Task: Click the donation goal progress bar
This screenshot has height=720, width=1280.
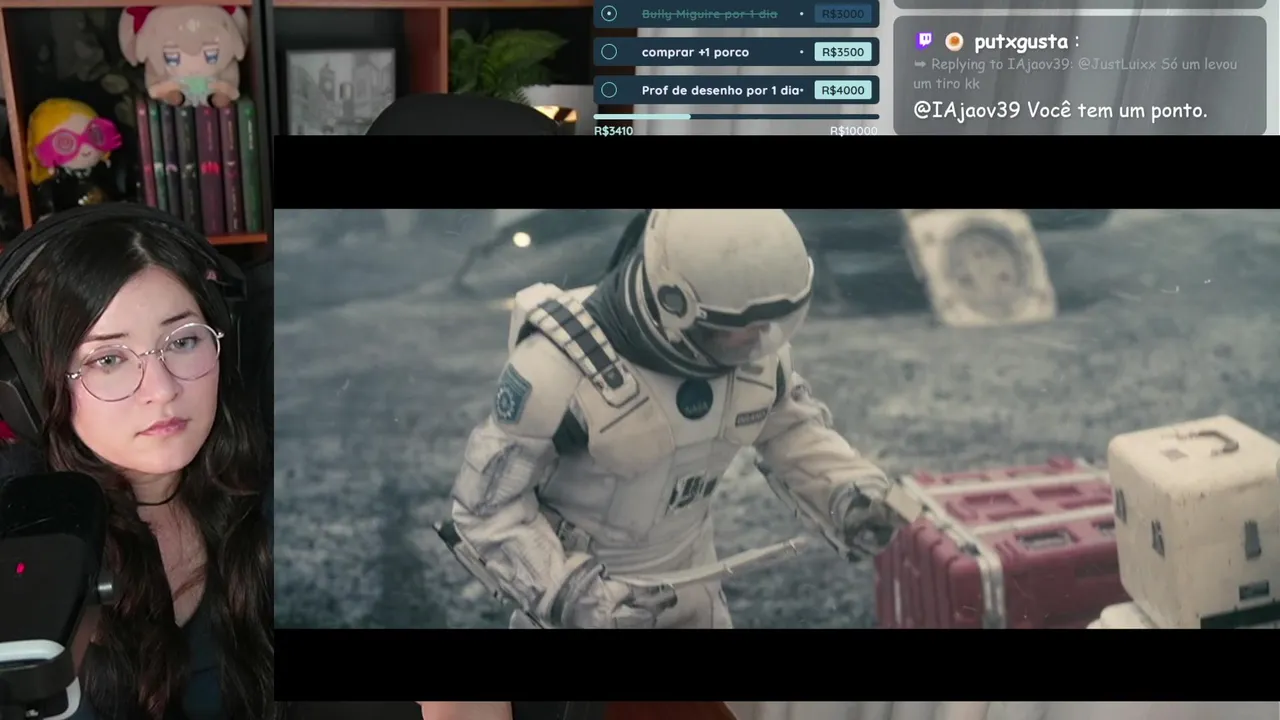Action: tap(736, 117)
